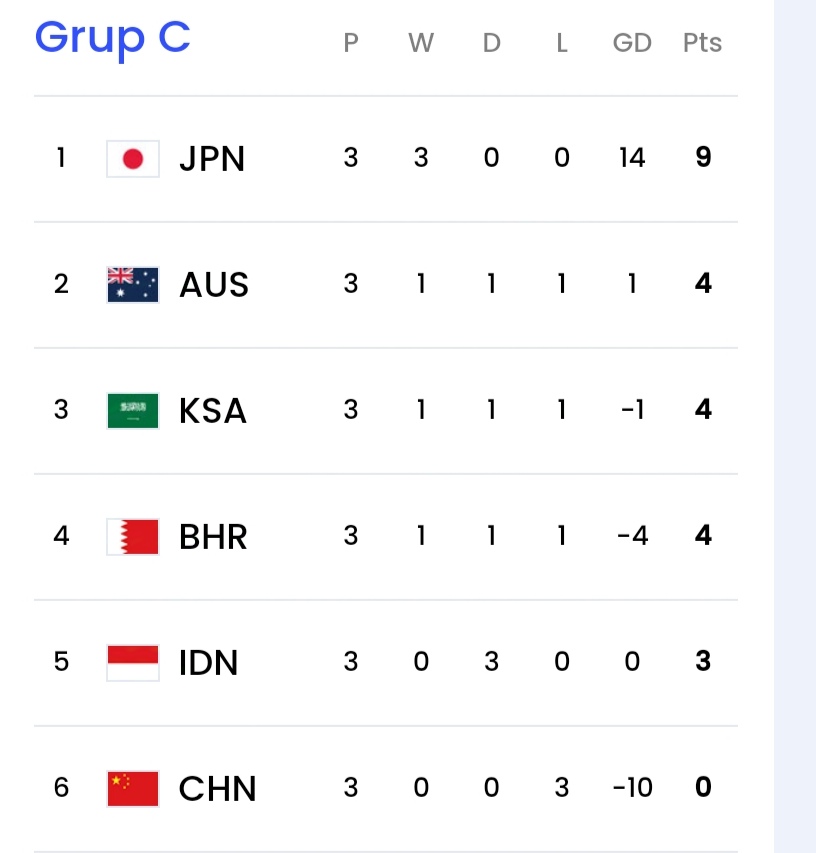
Task: Open the IDN team name
Action: tap(208, 663)
